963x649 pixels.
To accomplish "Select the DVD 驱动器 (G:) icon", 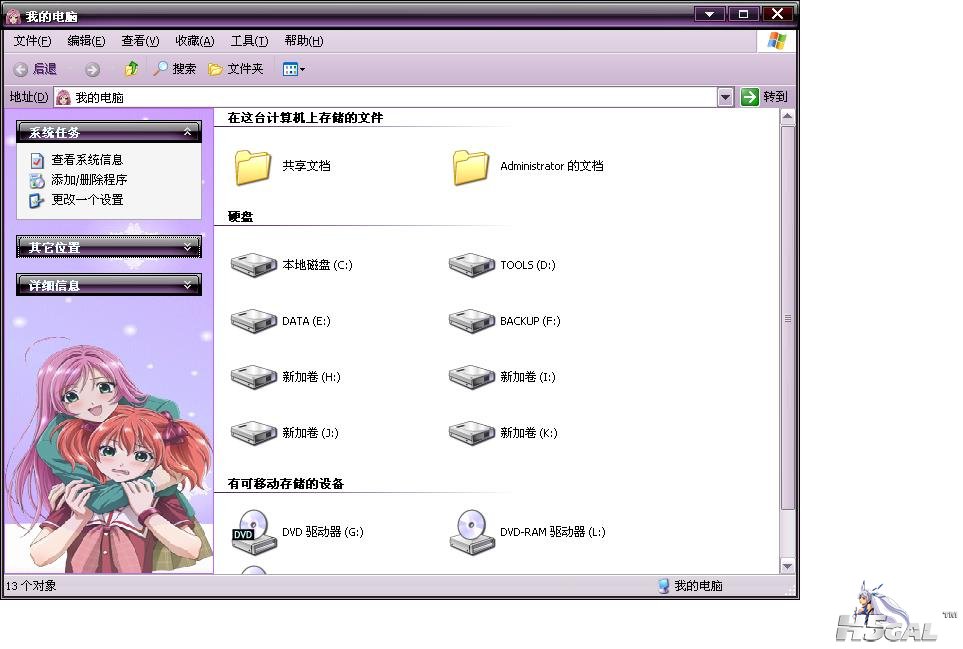I will click(253, 532).
